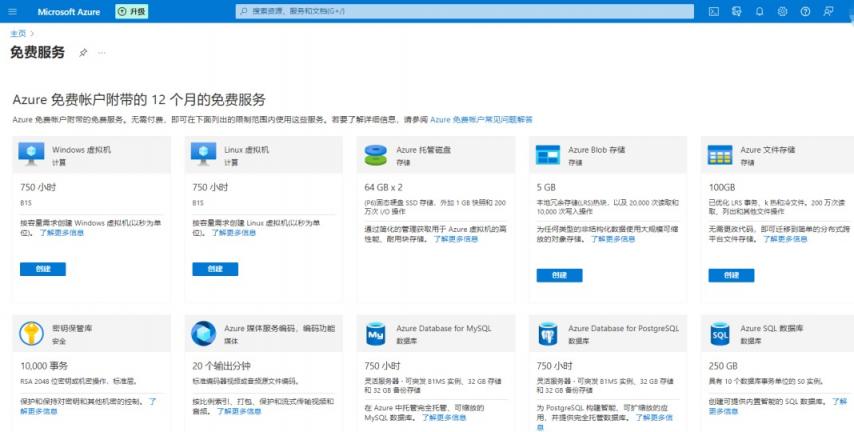Select the 密钥保管库 card title

72,328
